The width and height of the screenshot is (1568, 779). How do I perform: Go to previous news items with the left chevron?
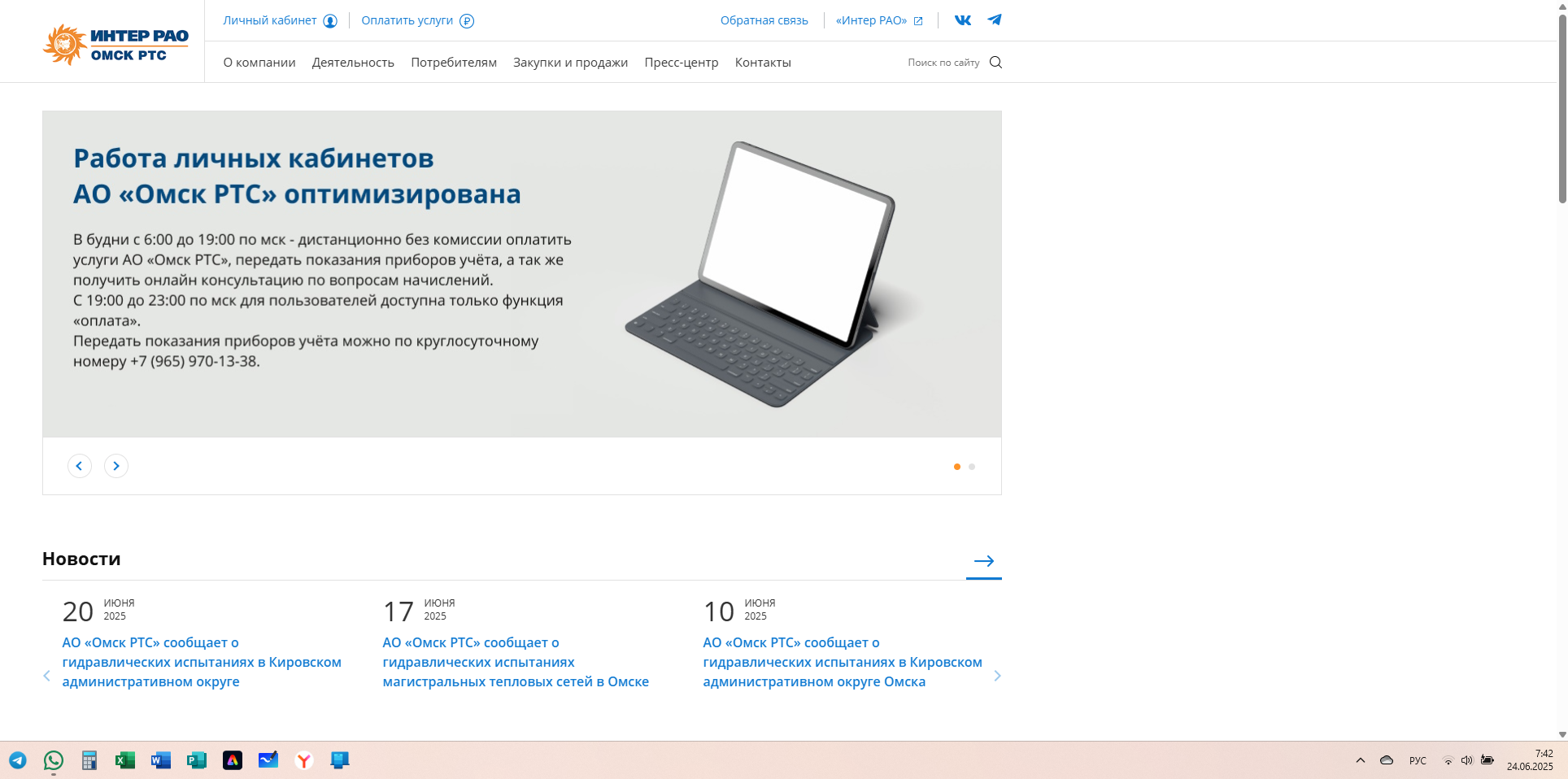tap(46, 676)
